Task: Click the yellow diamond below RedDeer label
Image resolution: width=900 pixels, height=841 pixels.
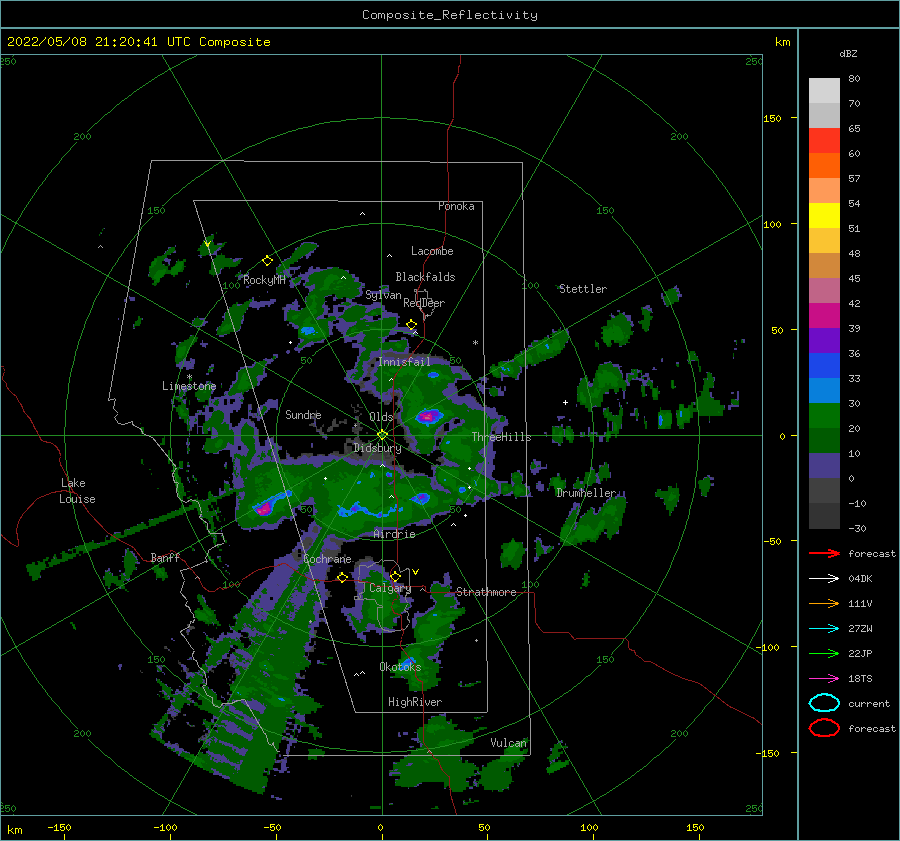Action: 412,325
